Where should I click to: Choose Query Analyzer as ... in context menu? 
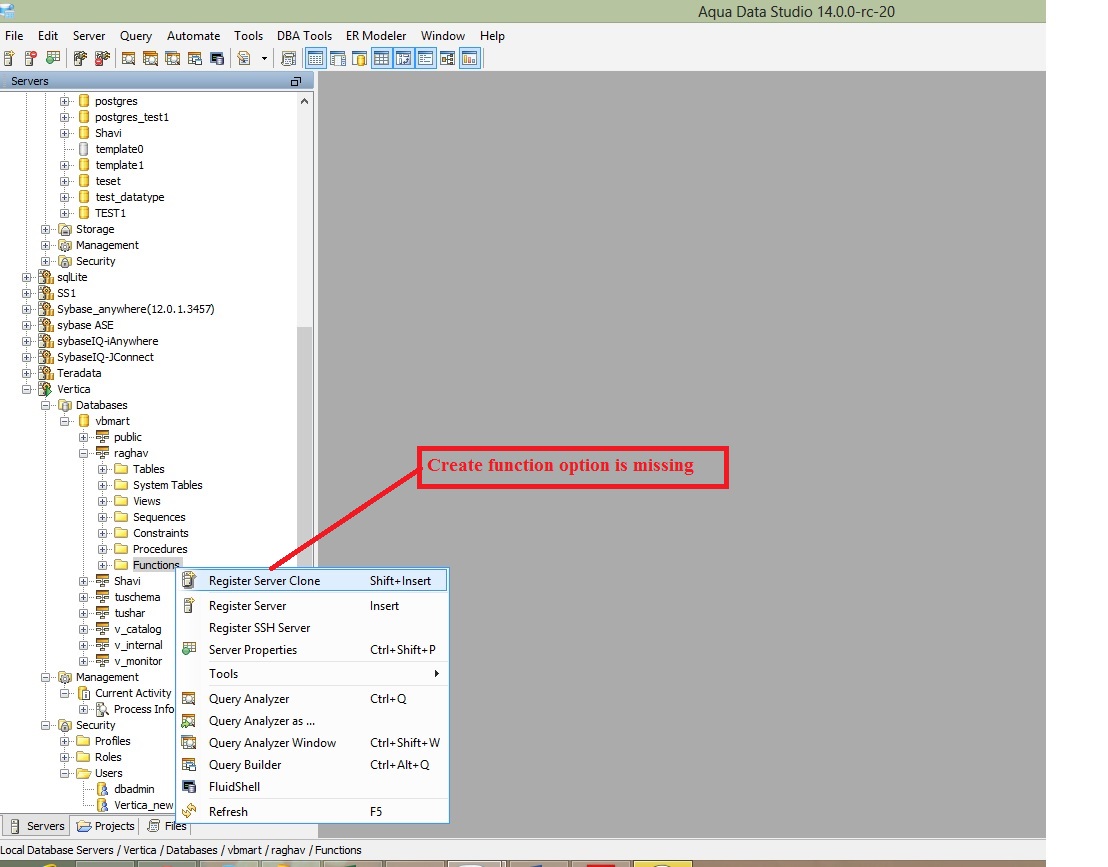tap(312, 721)
